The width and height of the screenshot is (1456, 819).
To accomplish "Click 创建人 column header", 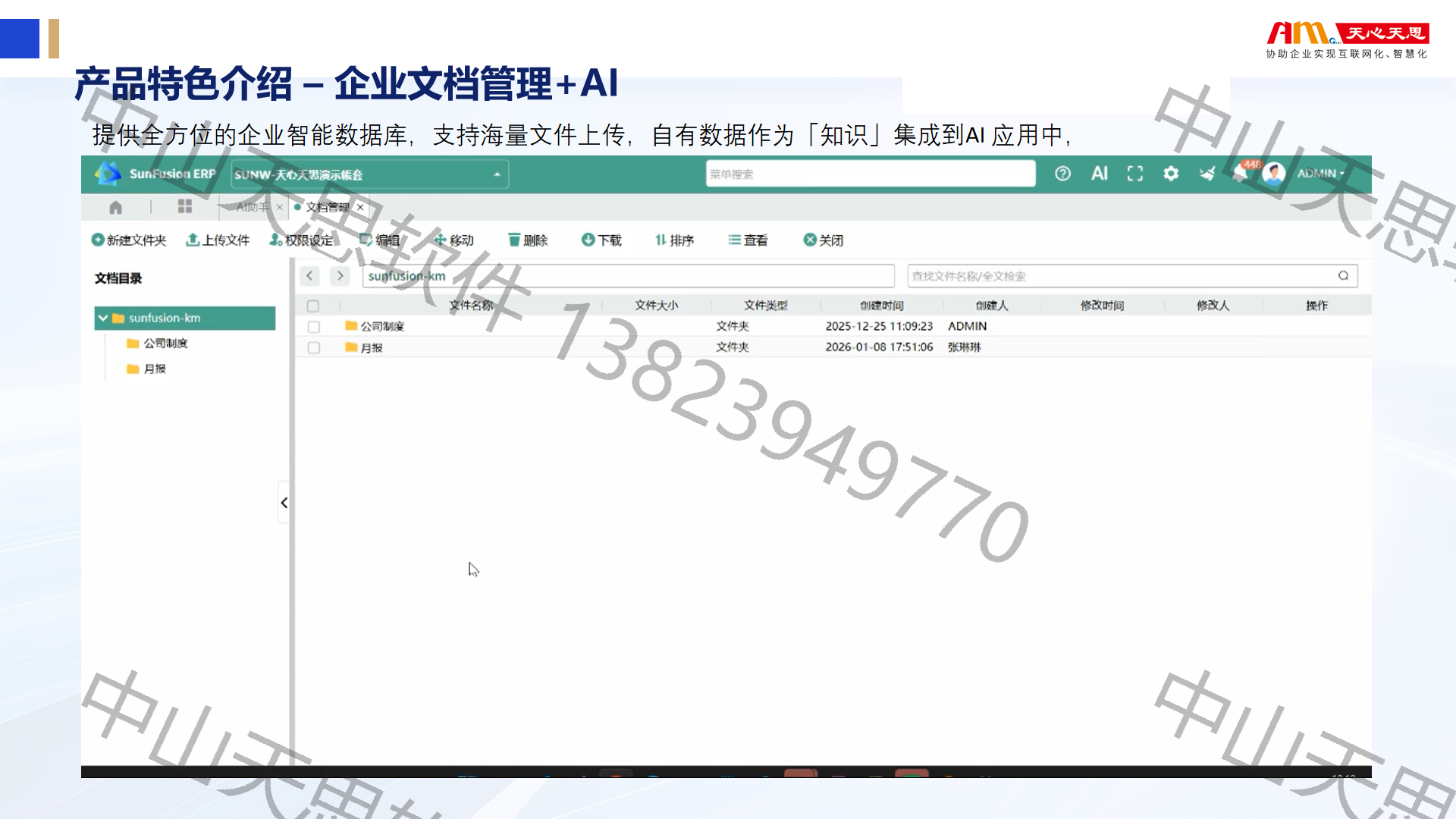I will pyautogui.click(x=992, y=306).
